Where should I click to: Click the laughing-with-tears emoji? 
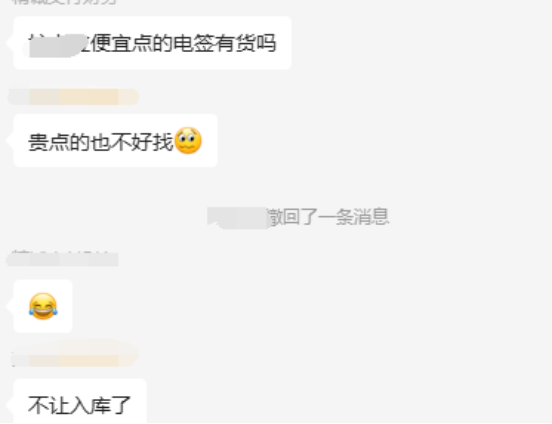point(43,306)
